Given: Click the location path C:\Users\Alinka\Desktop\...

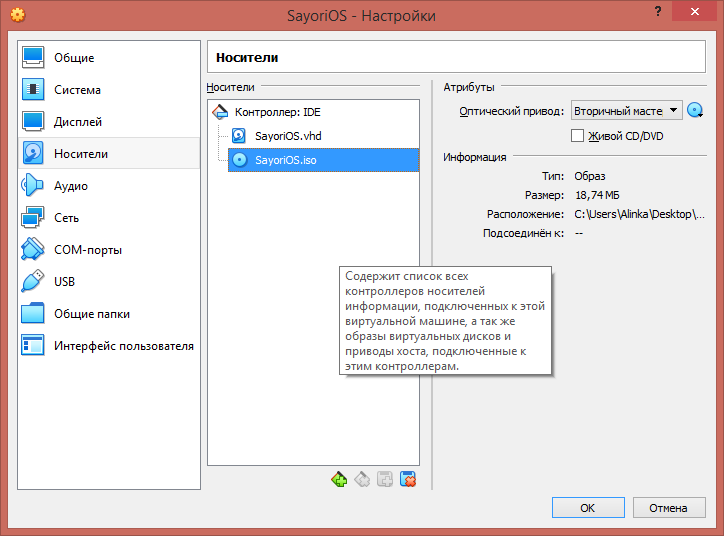Looking at the screenshot, I should 640,214.
